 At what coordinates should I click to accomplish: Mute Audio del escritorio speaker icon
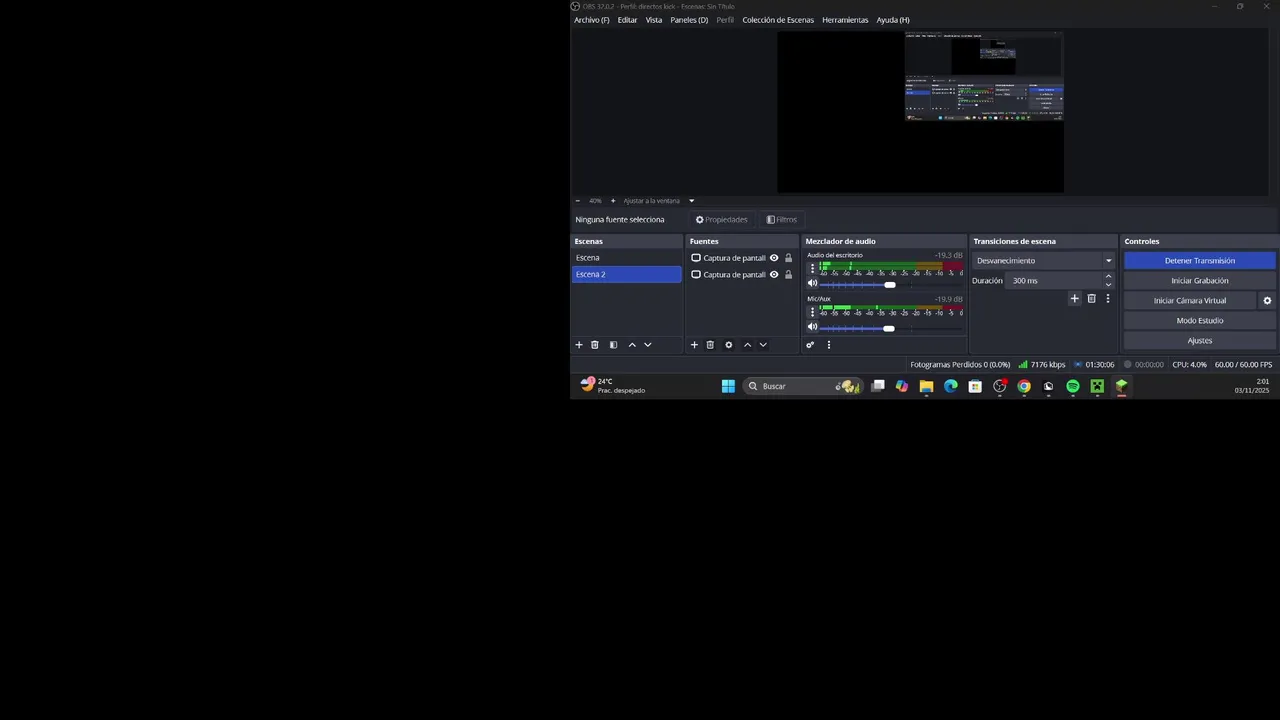(x=812, y=284)
